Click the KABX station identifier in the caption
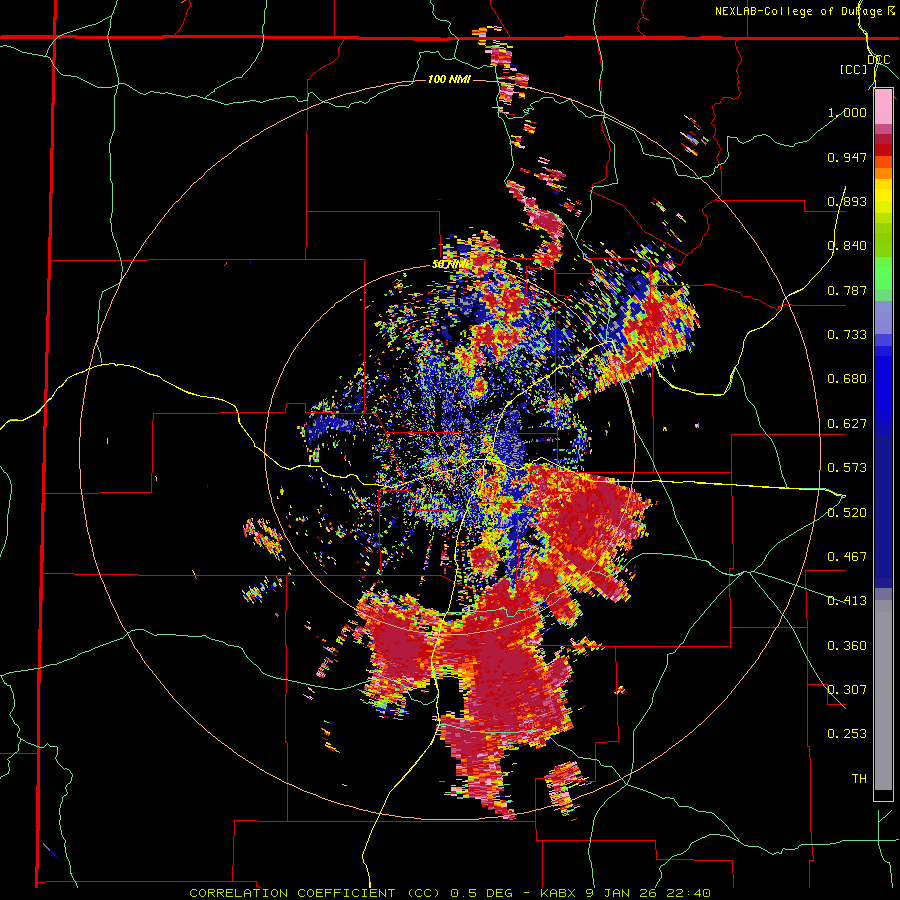The image size is (900, 900). [560, 893]
